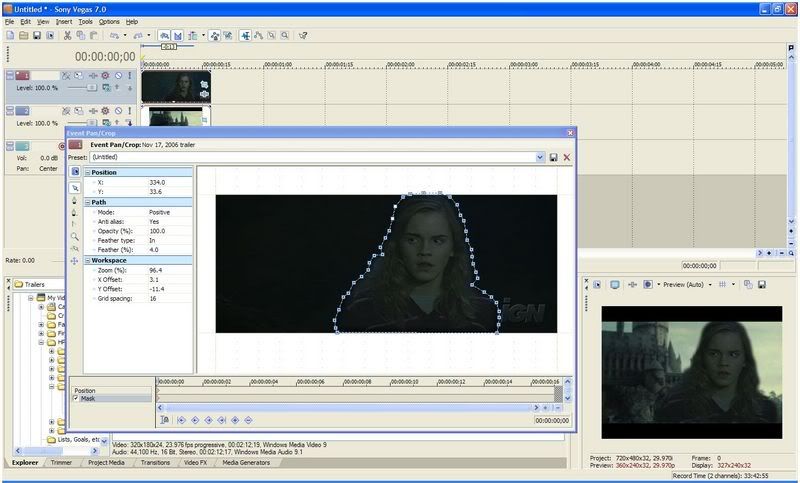
Task: Select the Anchor Creation pen tool
Action: coord(74,200)
